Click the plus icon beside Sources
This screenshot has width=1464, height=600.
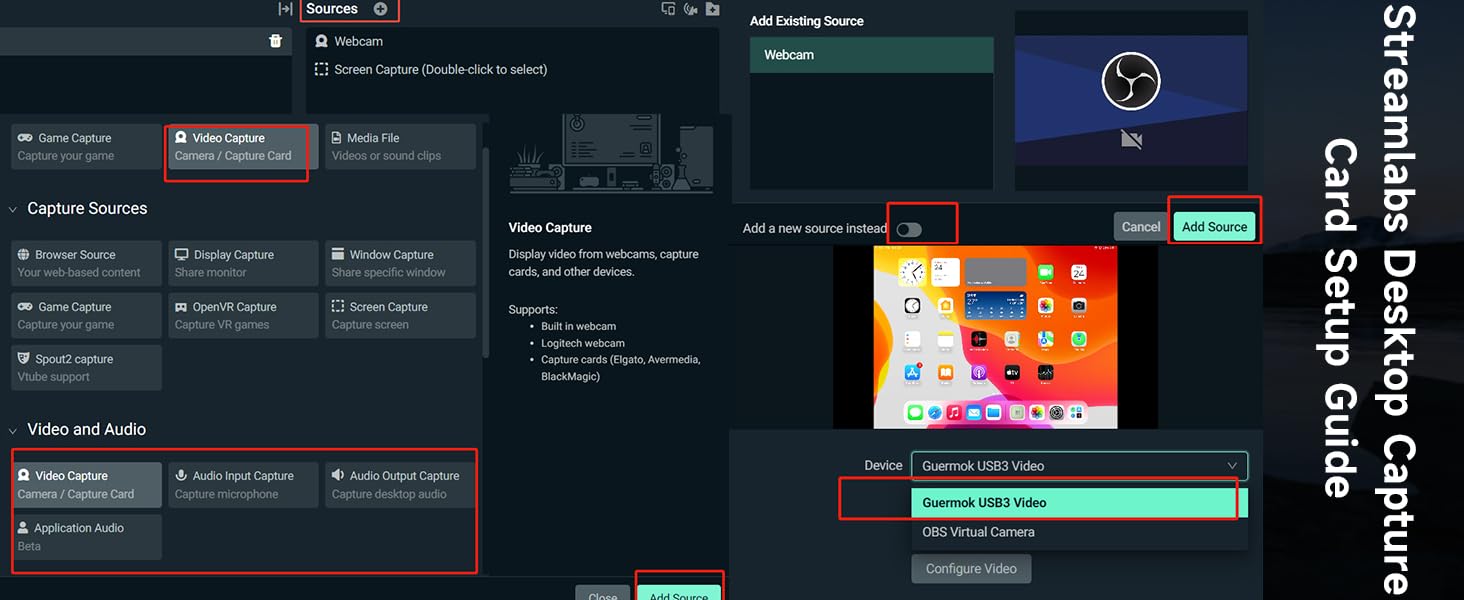click(380, 9)
